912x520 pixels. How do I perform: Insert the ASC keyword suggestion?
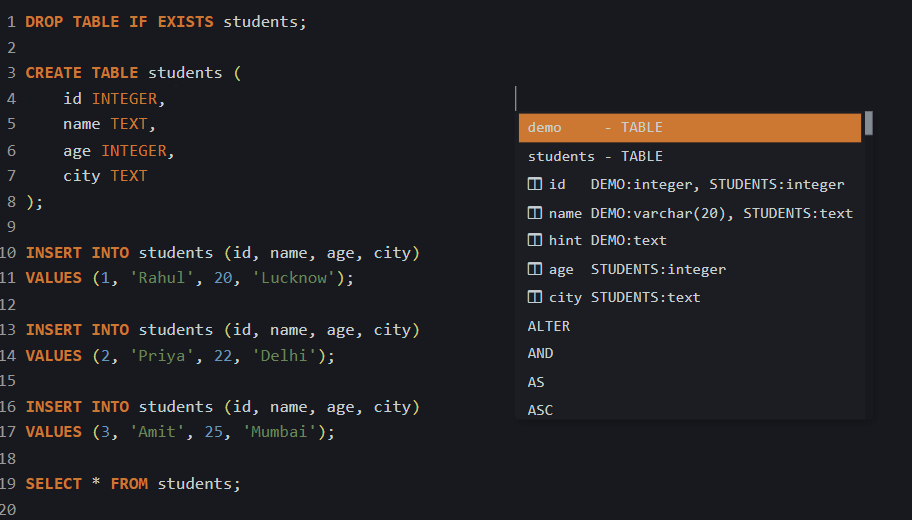pyautogui.click(x=690, y=409)
